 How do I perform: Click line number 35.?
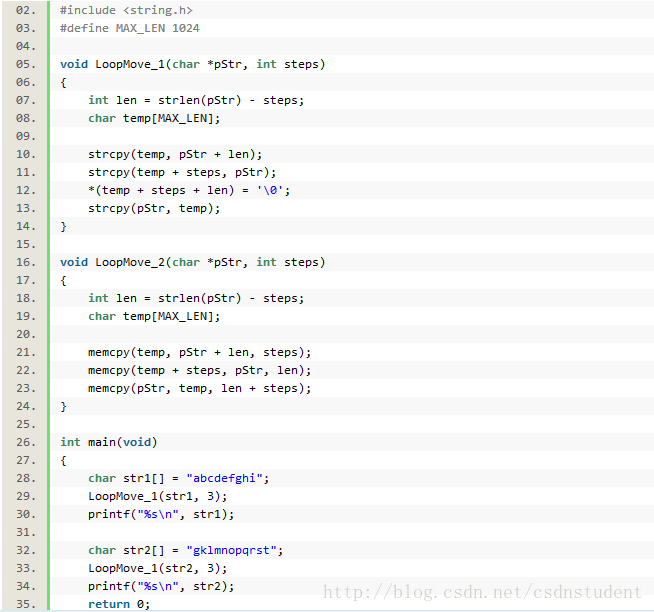click(25, 604)
